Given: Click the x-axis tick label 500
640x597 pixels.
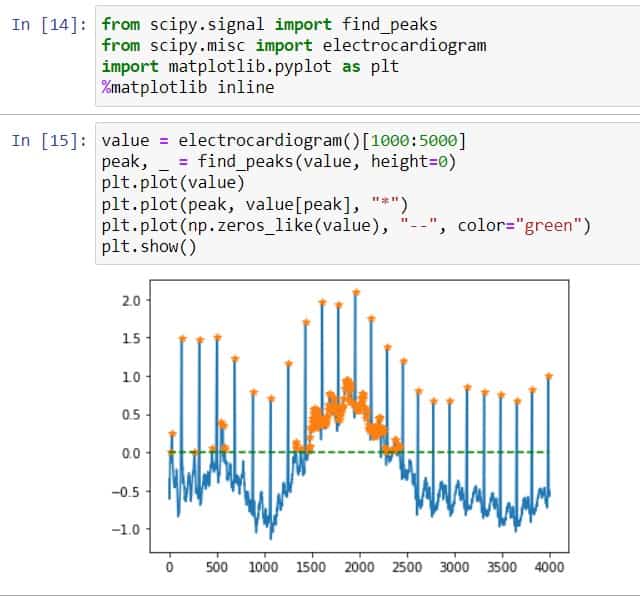Looking at the screenshot, I should (217, 567).
